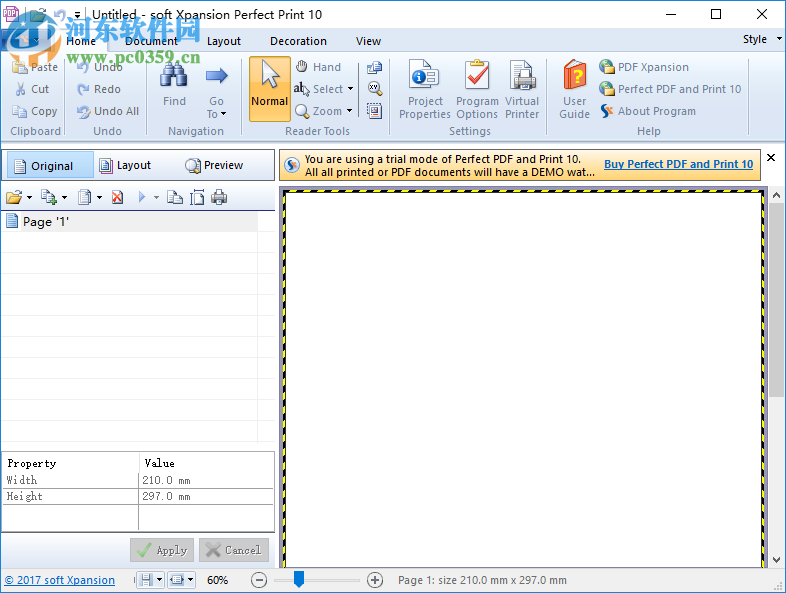Expand the add pages dropdown arrow
Viewport: 786px width, 593px height.
pyautogui.click(x=64, y=197)
